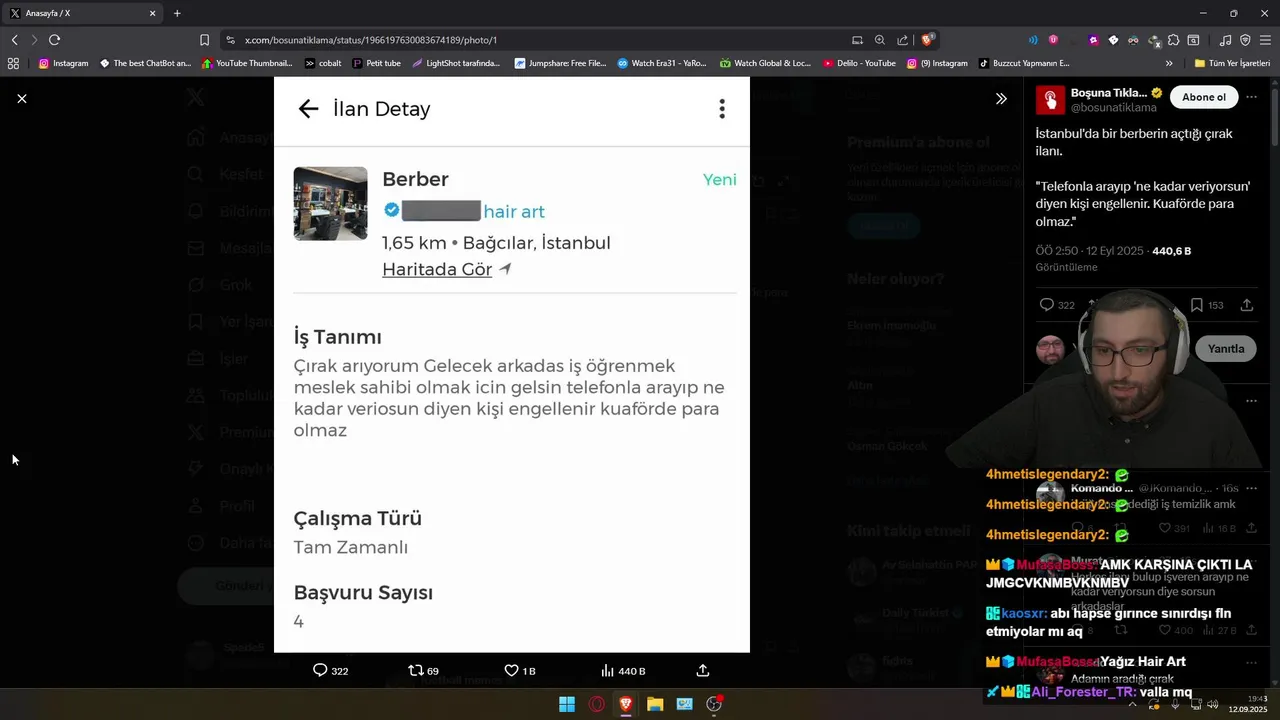Screen dimensions: 1280x720
Task: Click the 'Yanıtla' reply button
Action: tap(1226, 349)
